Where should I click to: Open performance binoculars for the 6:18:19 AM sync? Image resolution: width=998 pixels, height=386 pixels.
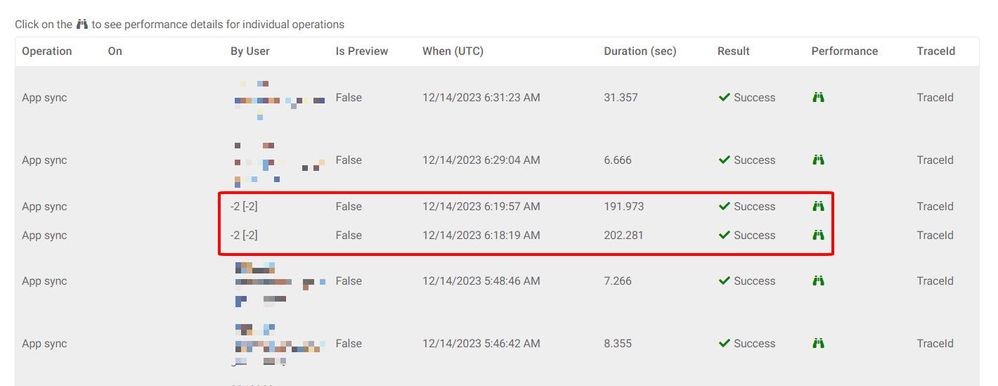tap(819, 235)
